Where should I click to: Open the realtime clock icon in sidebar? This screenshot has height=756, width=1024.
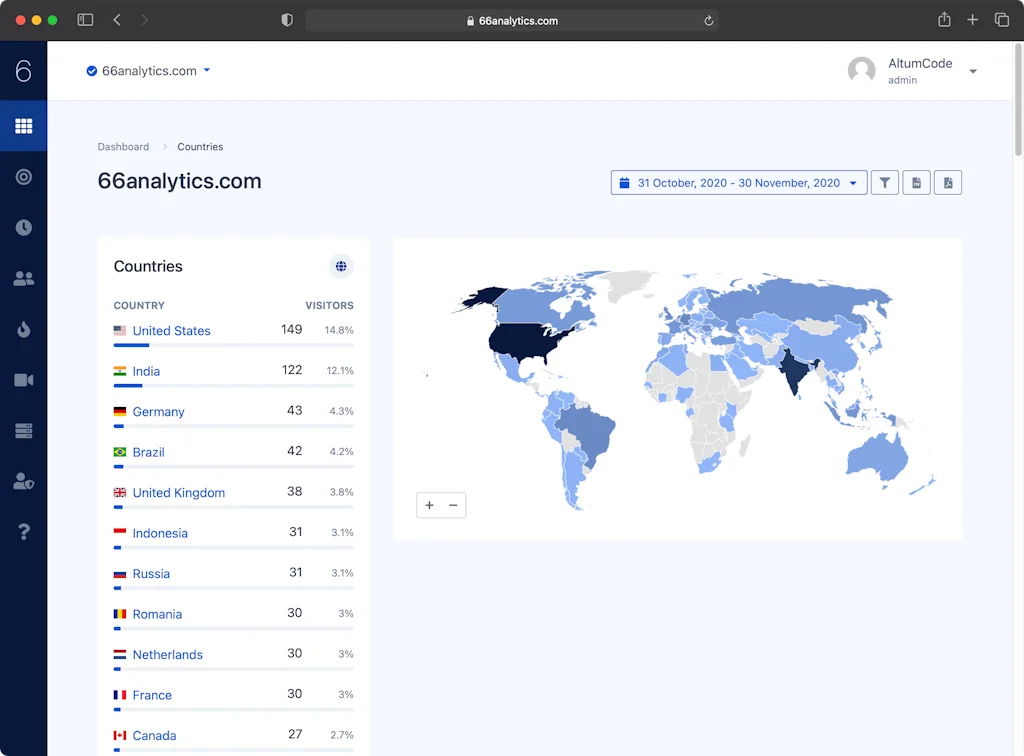tap(23, 227)
